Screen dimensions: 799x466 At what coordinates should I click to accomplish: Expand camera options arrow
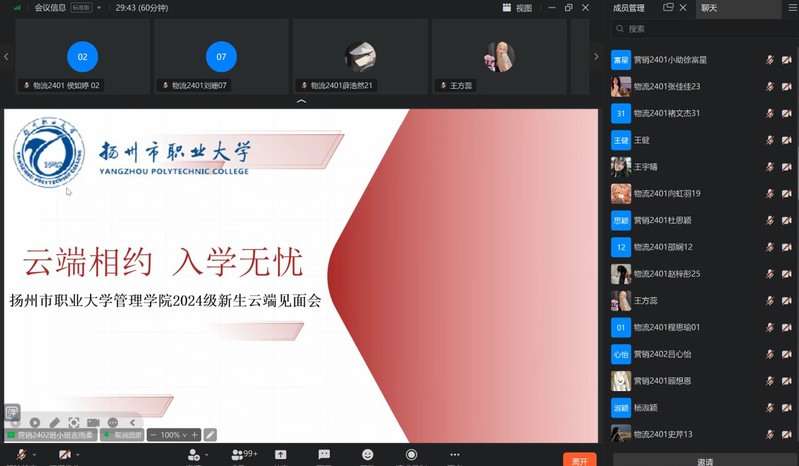tap(77, 454)
